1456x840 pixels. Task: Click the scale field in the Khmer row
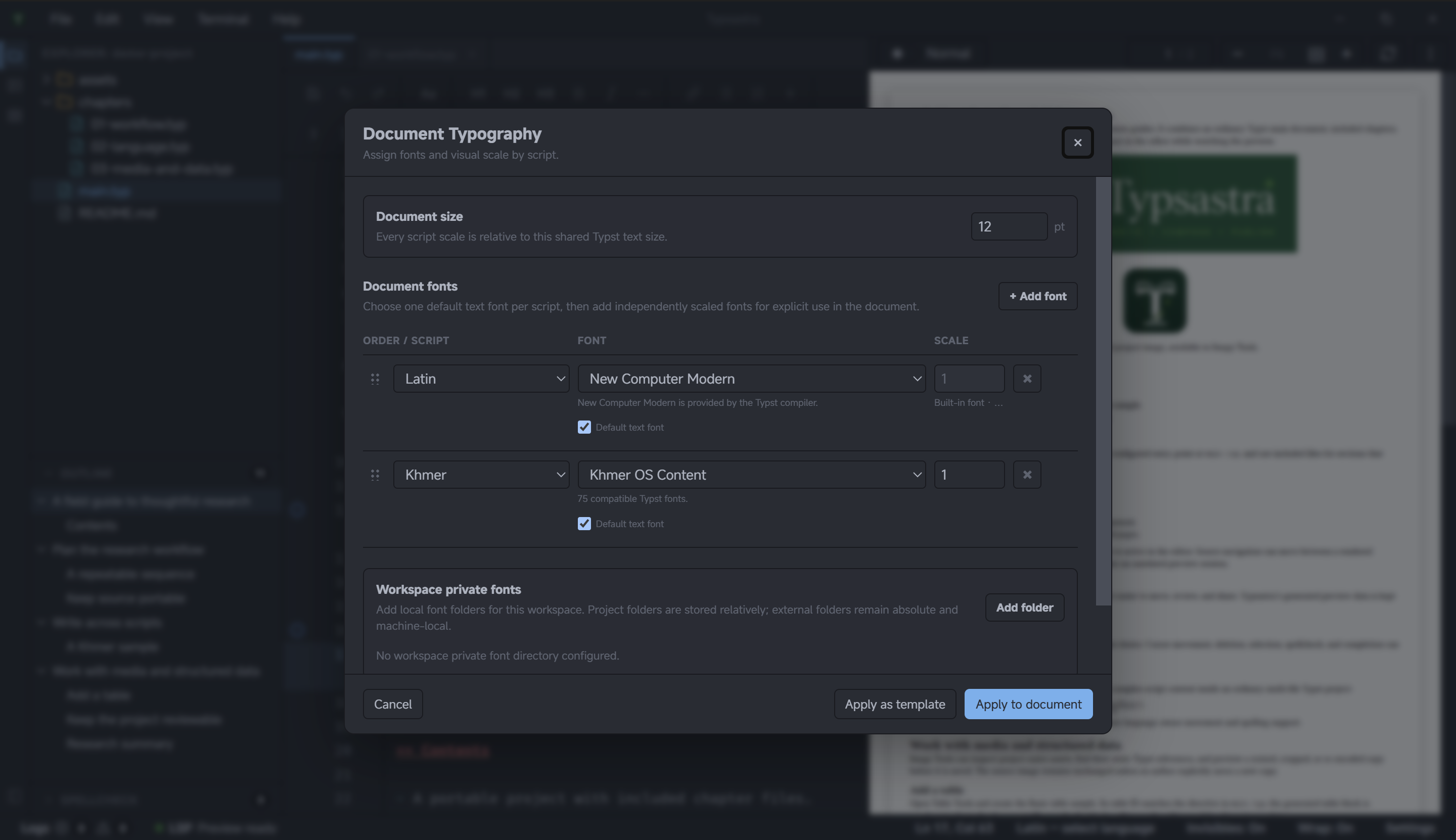click(x=969, y=475)
